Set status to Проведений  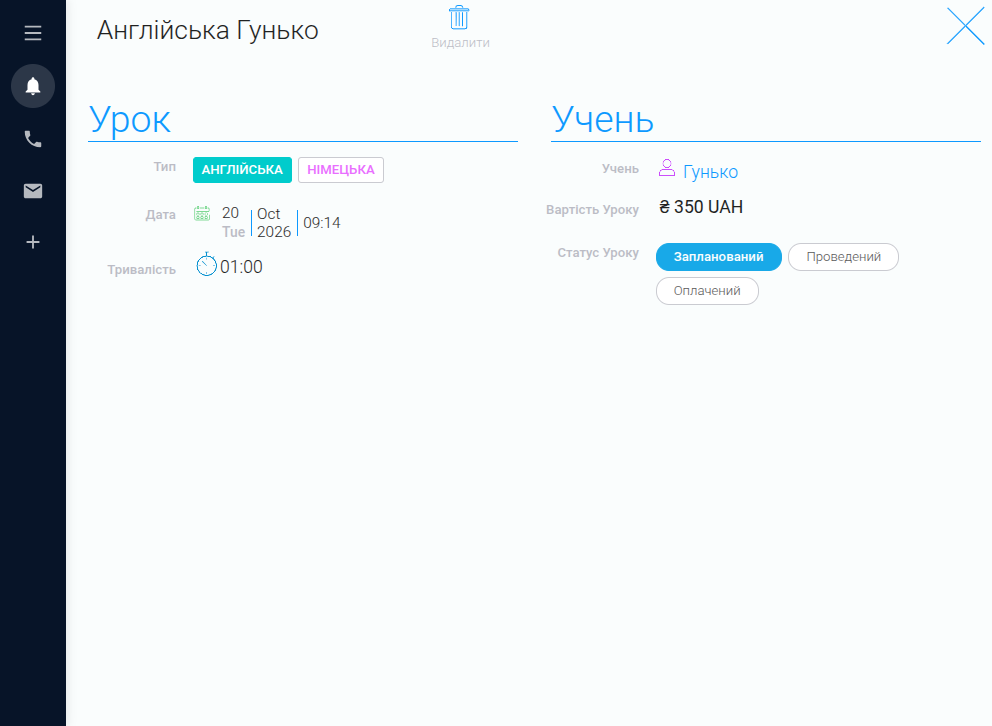pos(843,257)
